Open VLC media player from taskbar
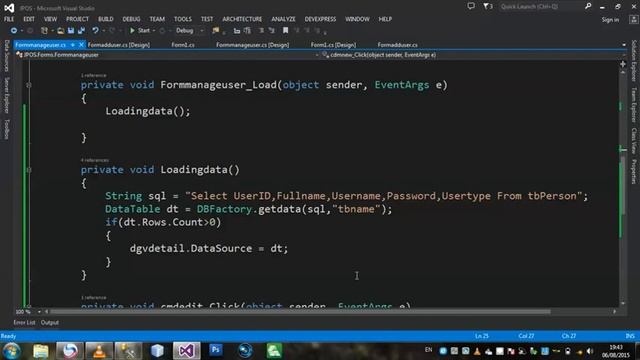Viewport: 640px width, 360px height. 99,351
